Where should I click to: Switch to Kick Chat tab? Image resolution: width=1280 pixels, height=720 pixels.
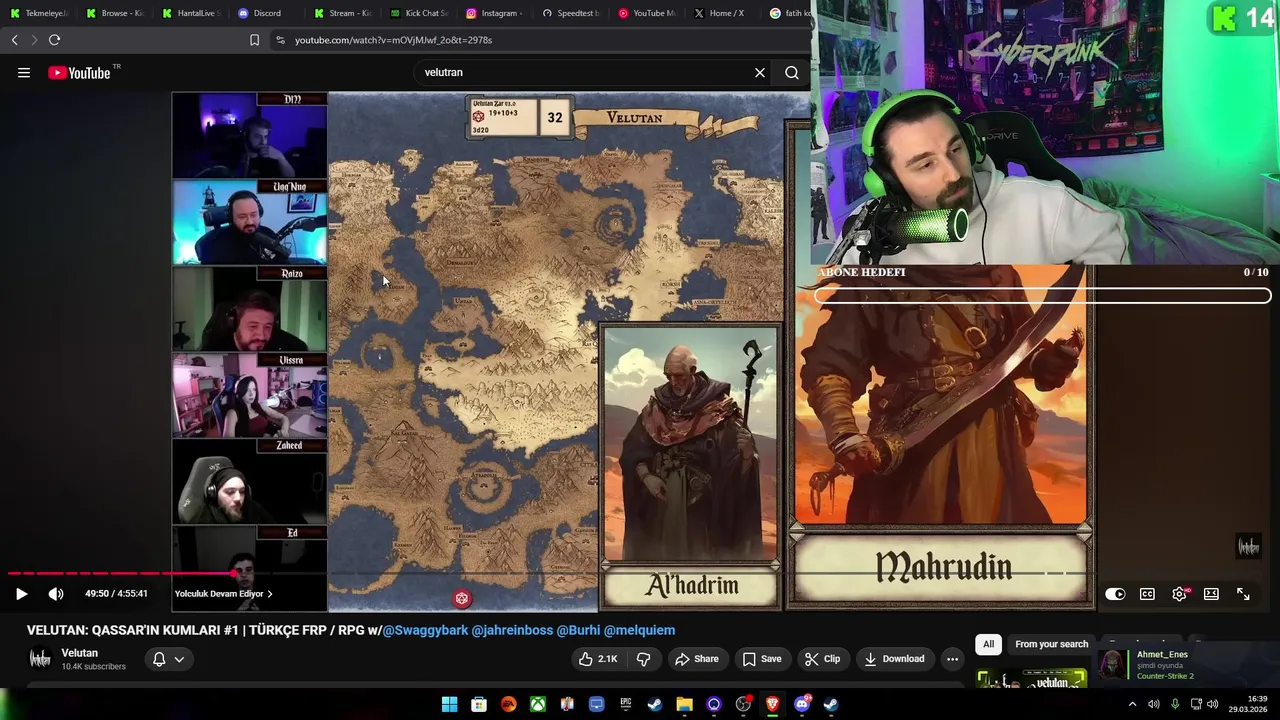tap(419, 13)
